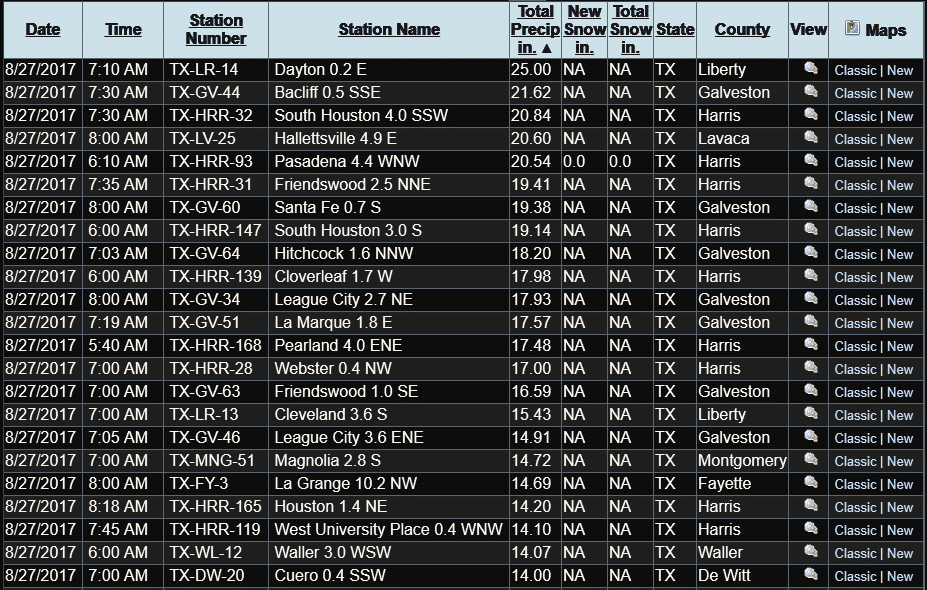The image size is (927, 590).
Task: Sort table by County header
Action: coord(742,30)
